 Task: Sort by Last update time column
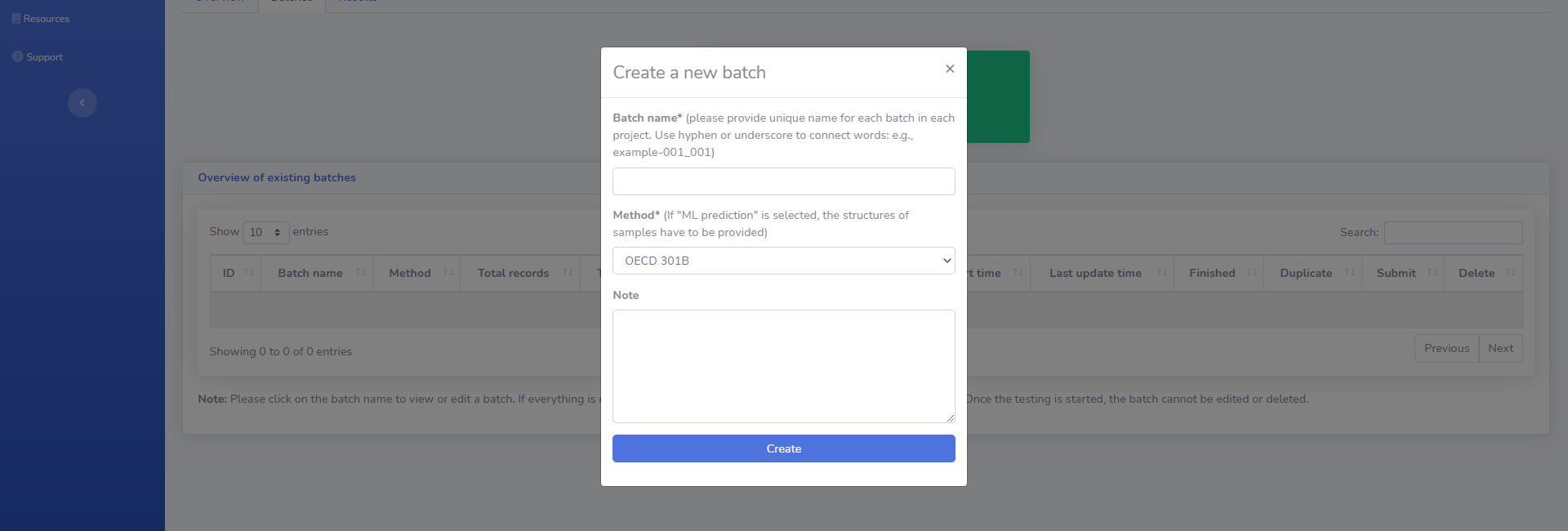click(1102, 273)
